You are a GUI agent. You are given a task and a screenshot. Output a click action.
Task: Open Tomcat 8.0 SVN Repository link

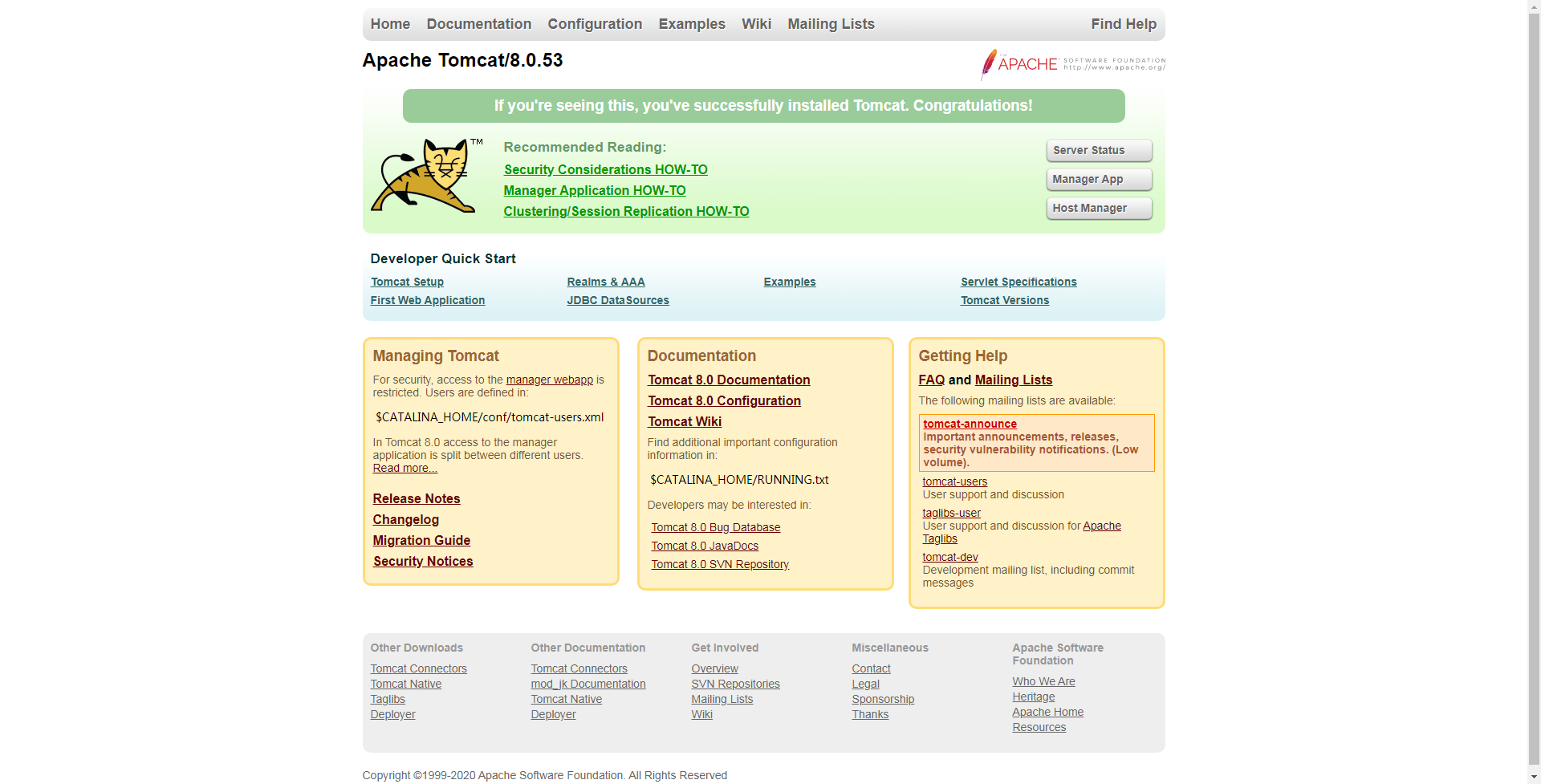click(x=720, y=564)
